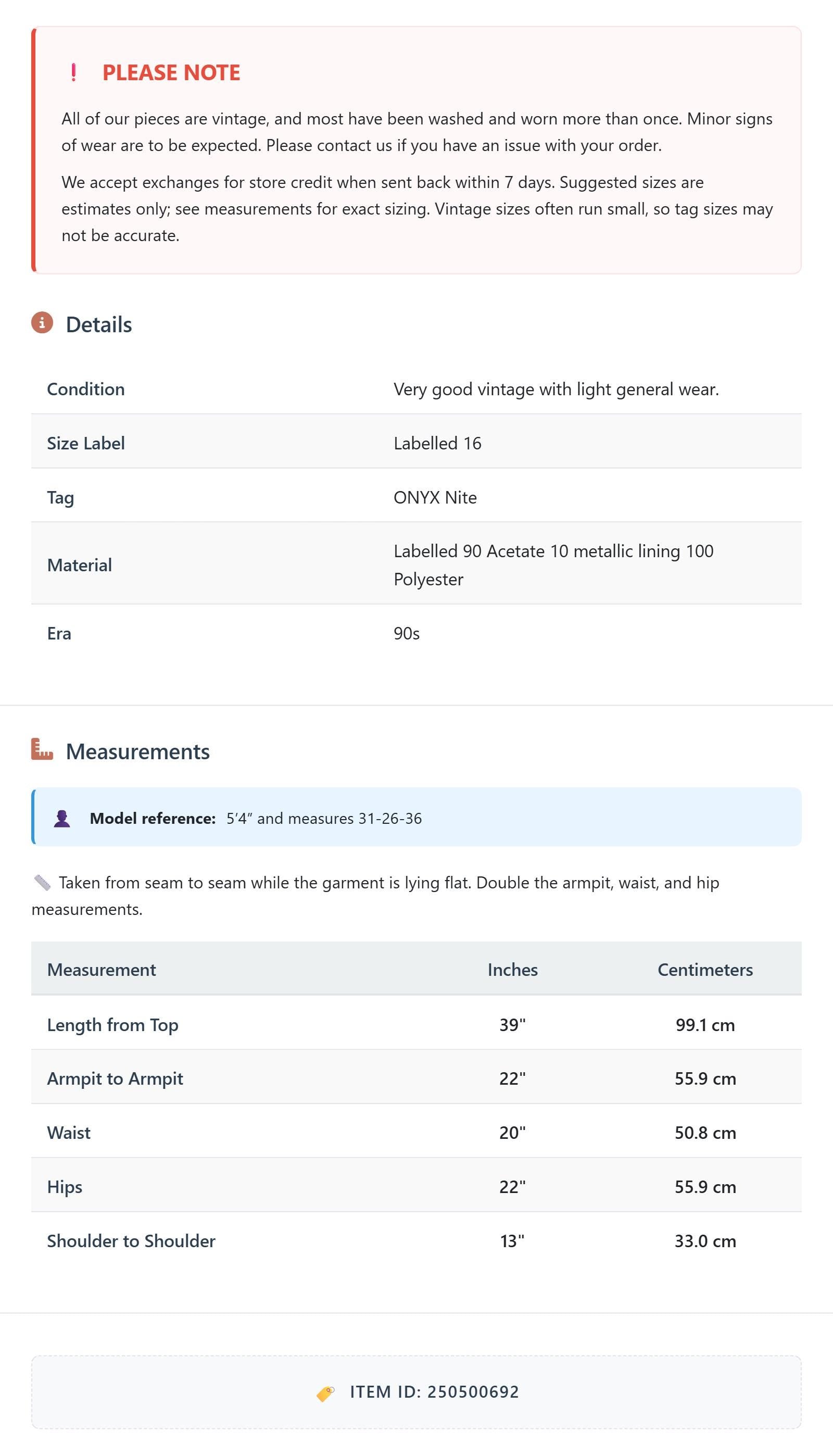Click the Measurements ruler icon

(x=42, y=749)
